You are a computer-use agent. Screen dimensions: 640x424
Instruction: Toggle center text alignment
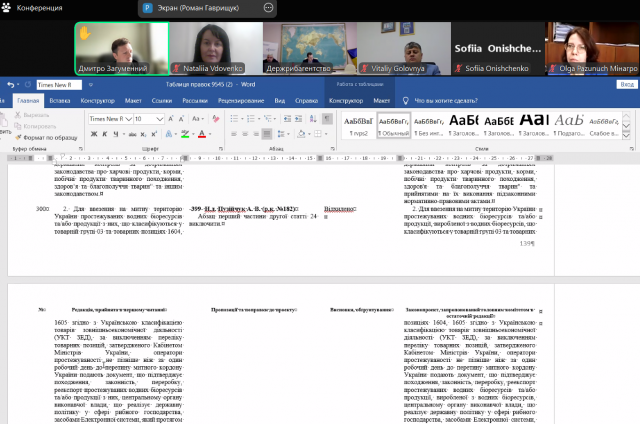(x=245, y=134)
